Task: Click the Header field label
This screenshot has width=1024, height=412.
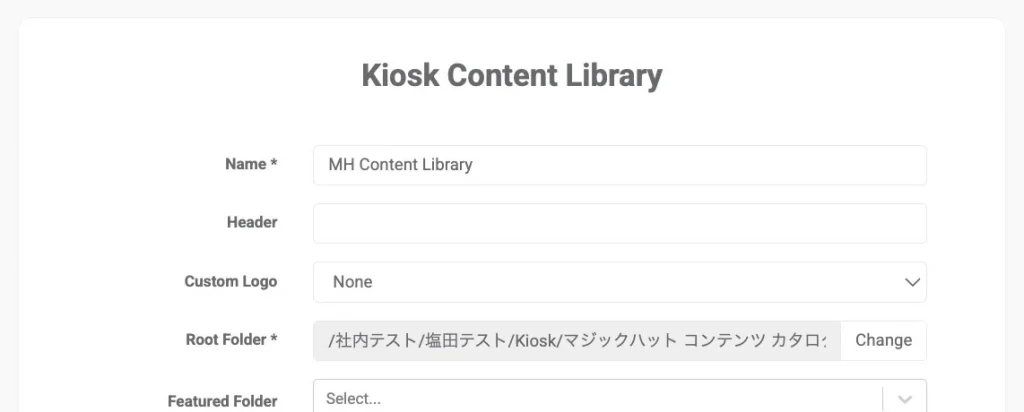Action: click(x=252, y=222)
